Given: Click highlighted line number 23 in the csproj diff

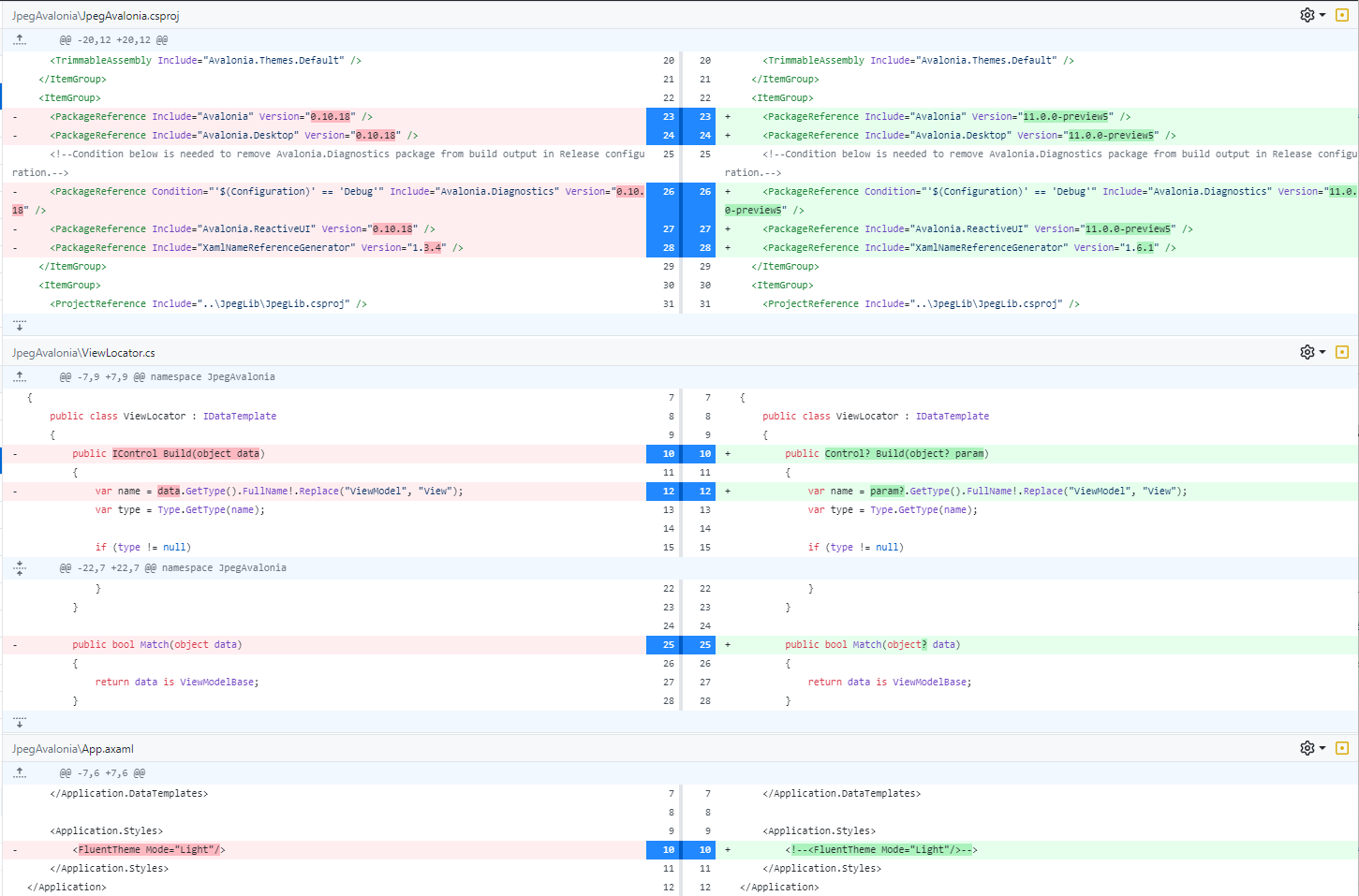Looking at the screenshot, I should (667, 116).
